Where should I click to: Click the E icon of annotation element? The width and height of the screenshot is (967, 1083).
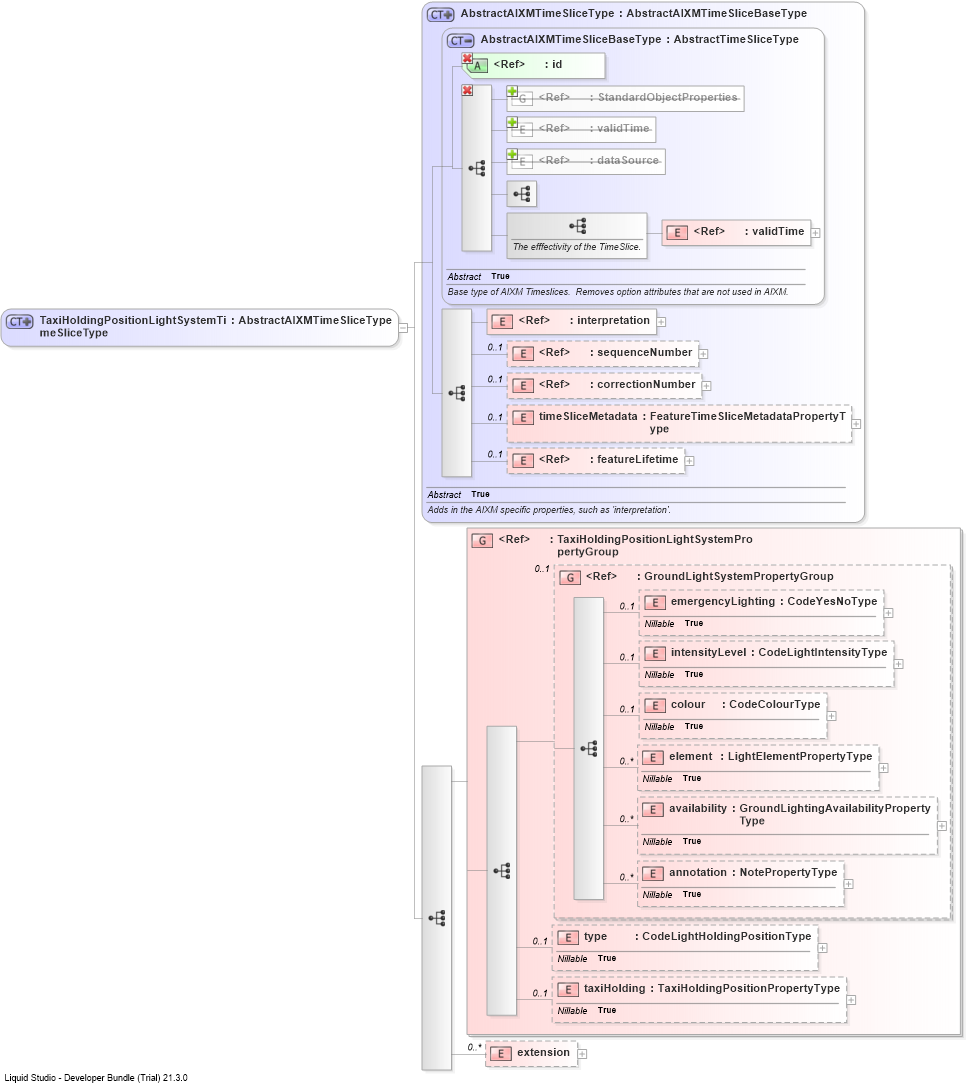(x=653, y=874)
